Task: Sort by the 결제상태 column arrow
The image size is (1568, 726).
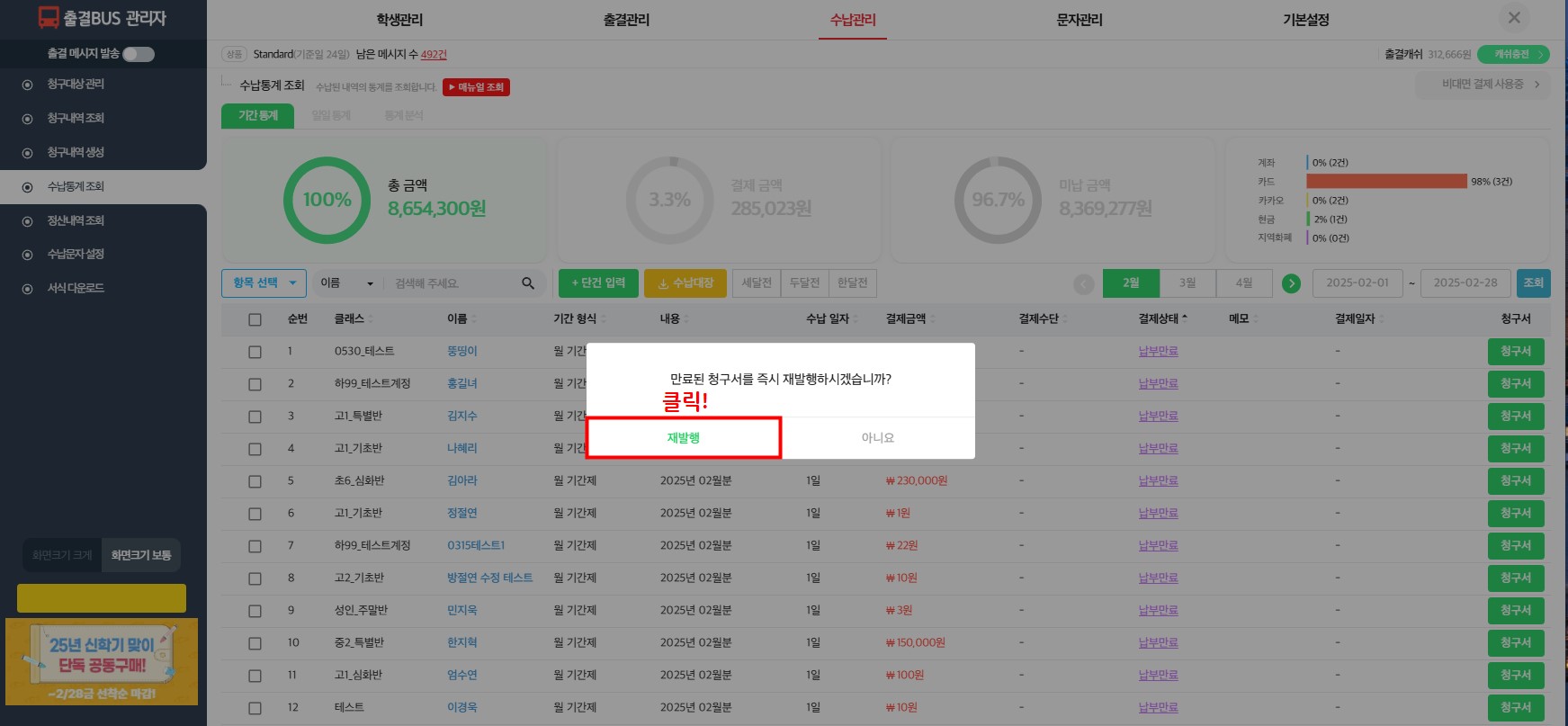Action: click(x=1185, y=318)
